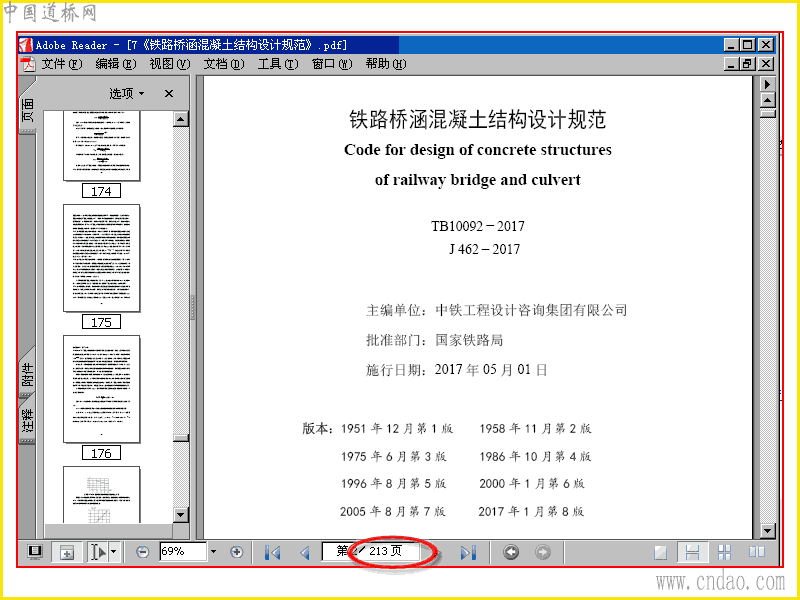800x600 pixels.
Task: Go to the previous page
Action: click(x=305, y=553)
